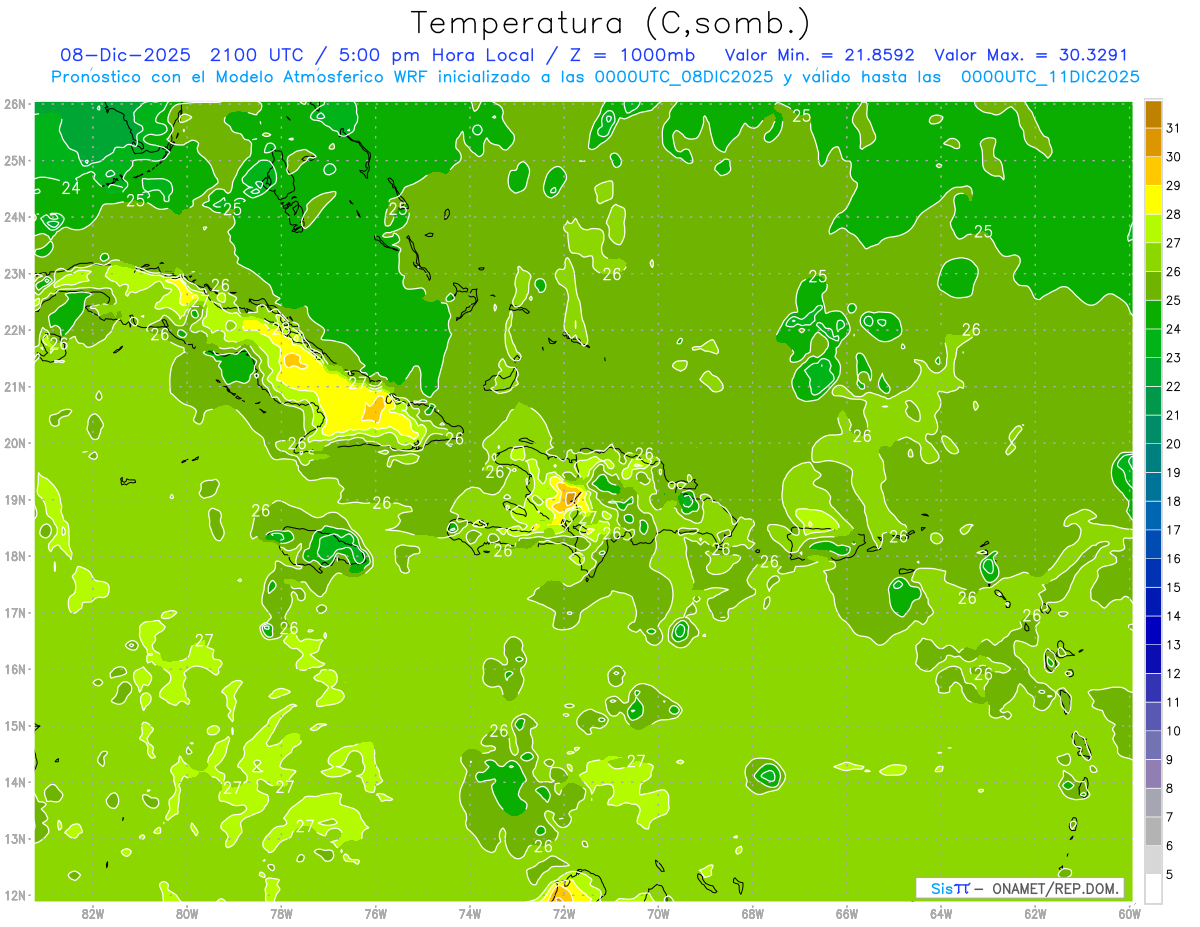The height and width of the screenshot is (927, 1200).
Task: Select the green swatch between 24 and 25
Action: coord(1153,315)
